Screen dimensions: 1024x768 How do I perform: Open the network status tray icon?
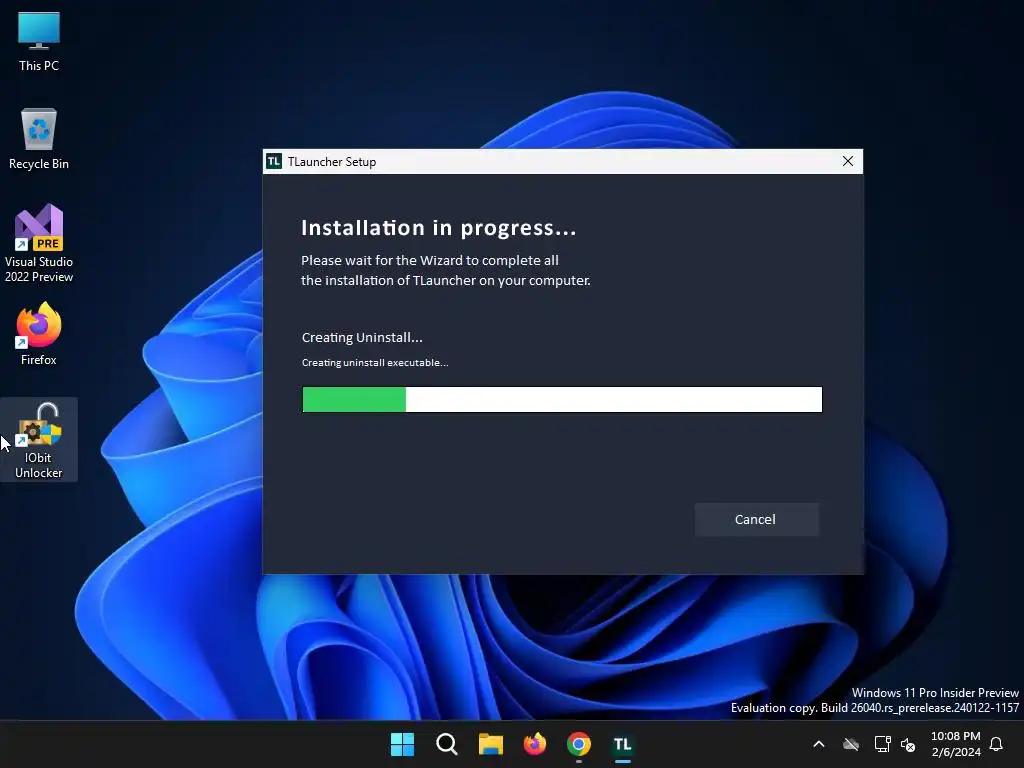[882, 744]
